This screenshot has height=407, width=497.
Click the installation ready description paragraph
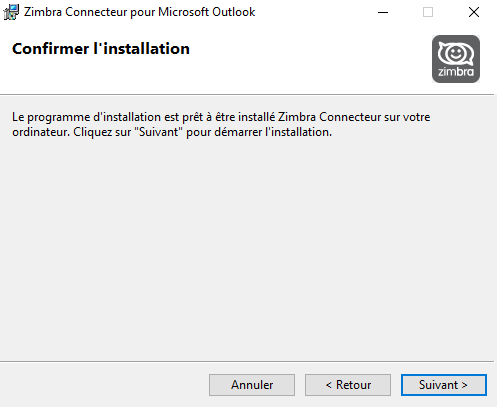[x=221, y=124]
